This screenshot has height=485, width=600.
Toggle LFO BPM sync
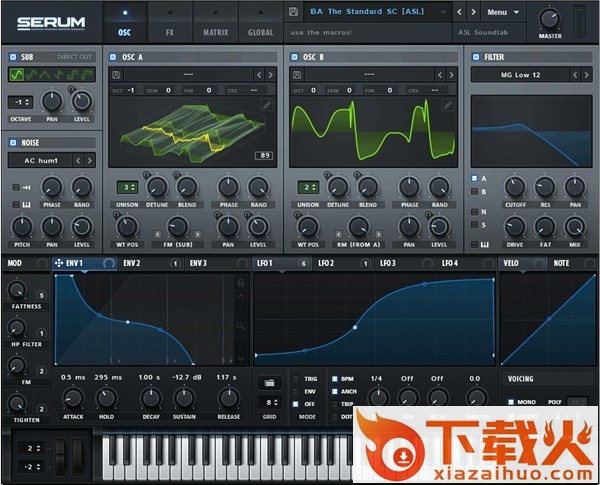[x=334, y=379]
